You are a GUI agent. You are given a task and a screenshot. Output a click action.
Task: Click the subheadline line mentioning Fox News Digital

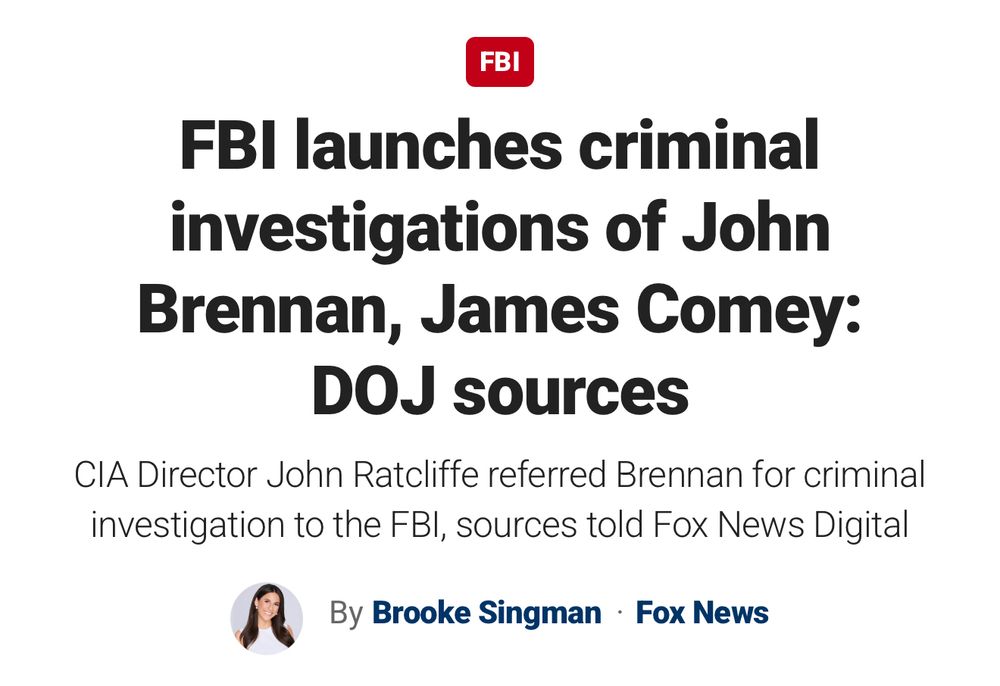pos(499,525)
